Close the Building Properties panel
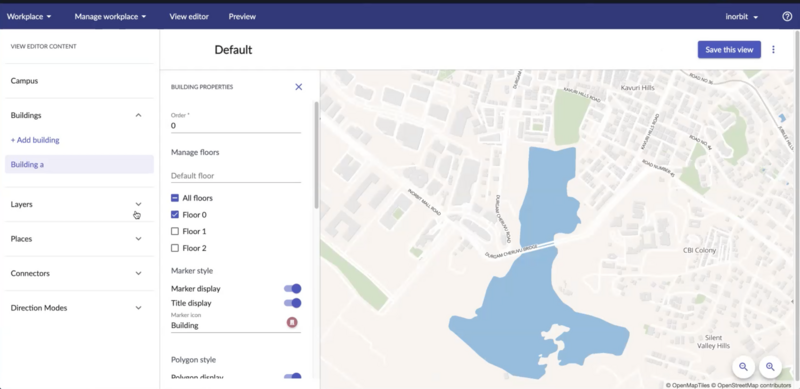The width and height of the screenshot is (800, 389). pyautogui.click(x=298, y=87)
